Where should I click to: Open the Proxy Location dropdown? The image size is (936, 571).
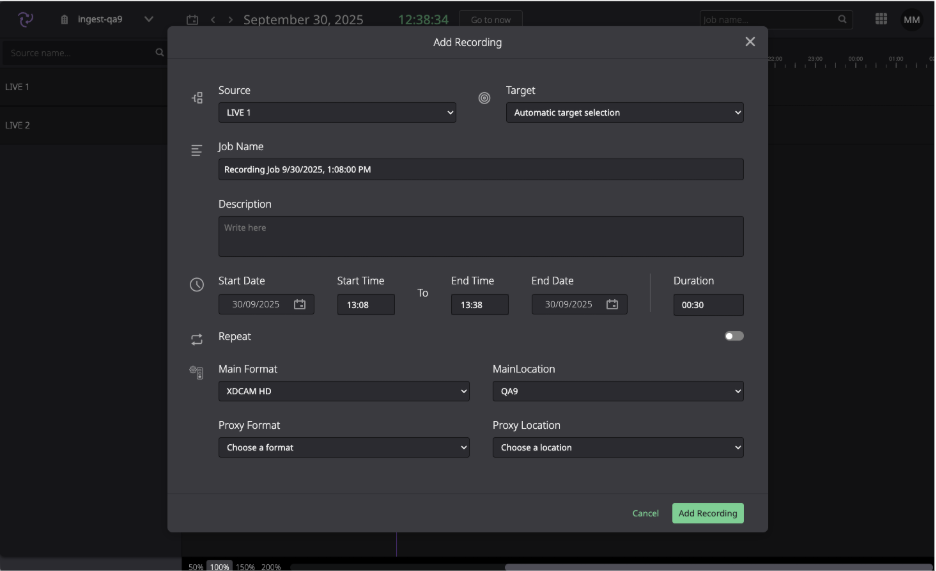point(618,447)
